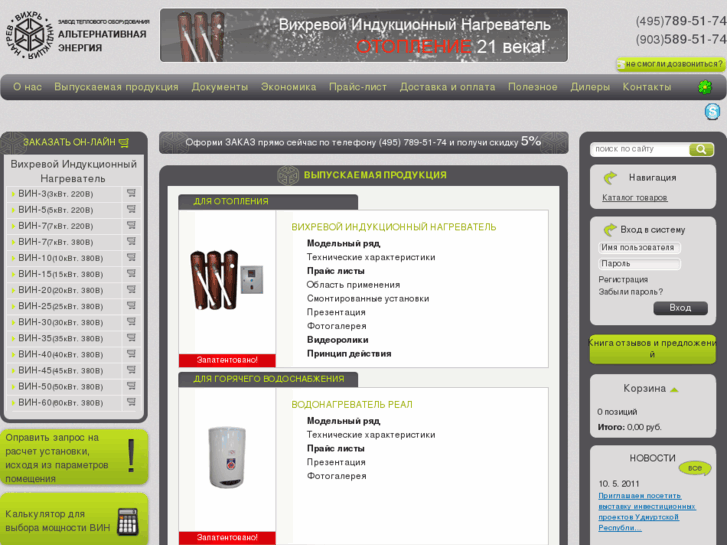Open ВИХРЕВОЙ ИНДУКЦИОННЫЙ НАГРЕВАТЕЛЬ product heading
The image size is (727, 545).
(x=394, y=227)
